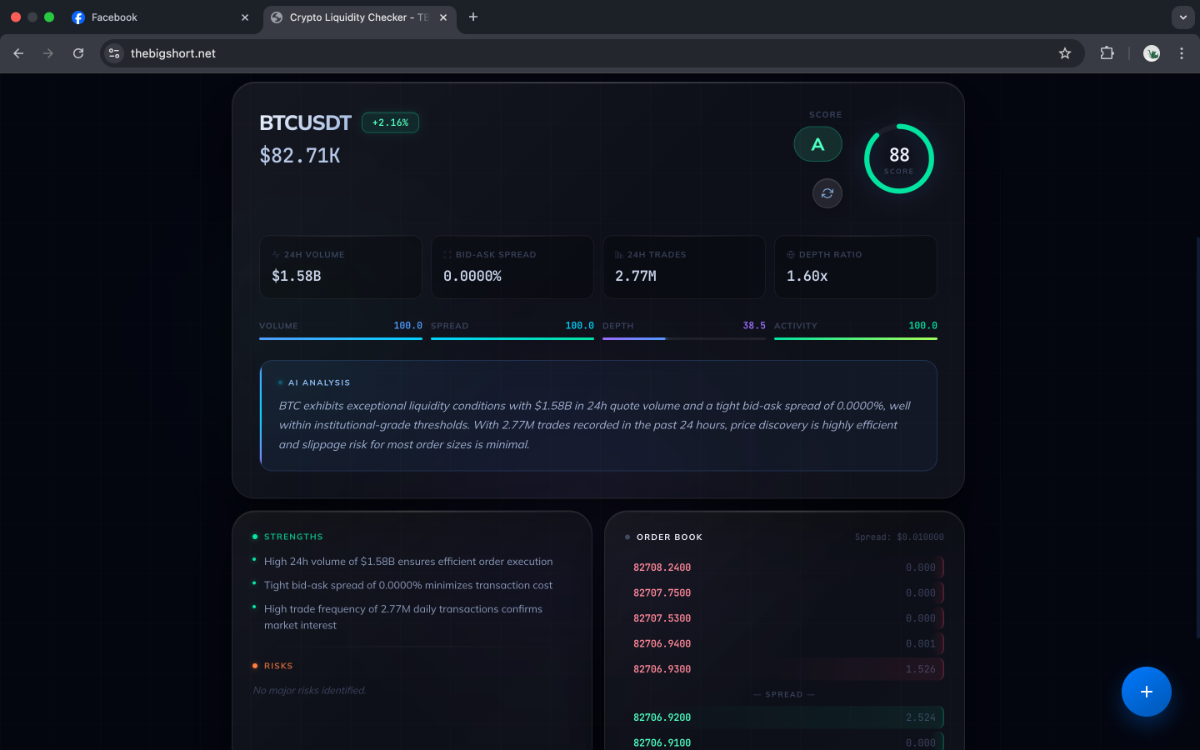Click the 24H Volume $1.58B card
The image size is (1200, 750).
[340, 267]
